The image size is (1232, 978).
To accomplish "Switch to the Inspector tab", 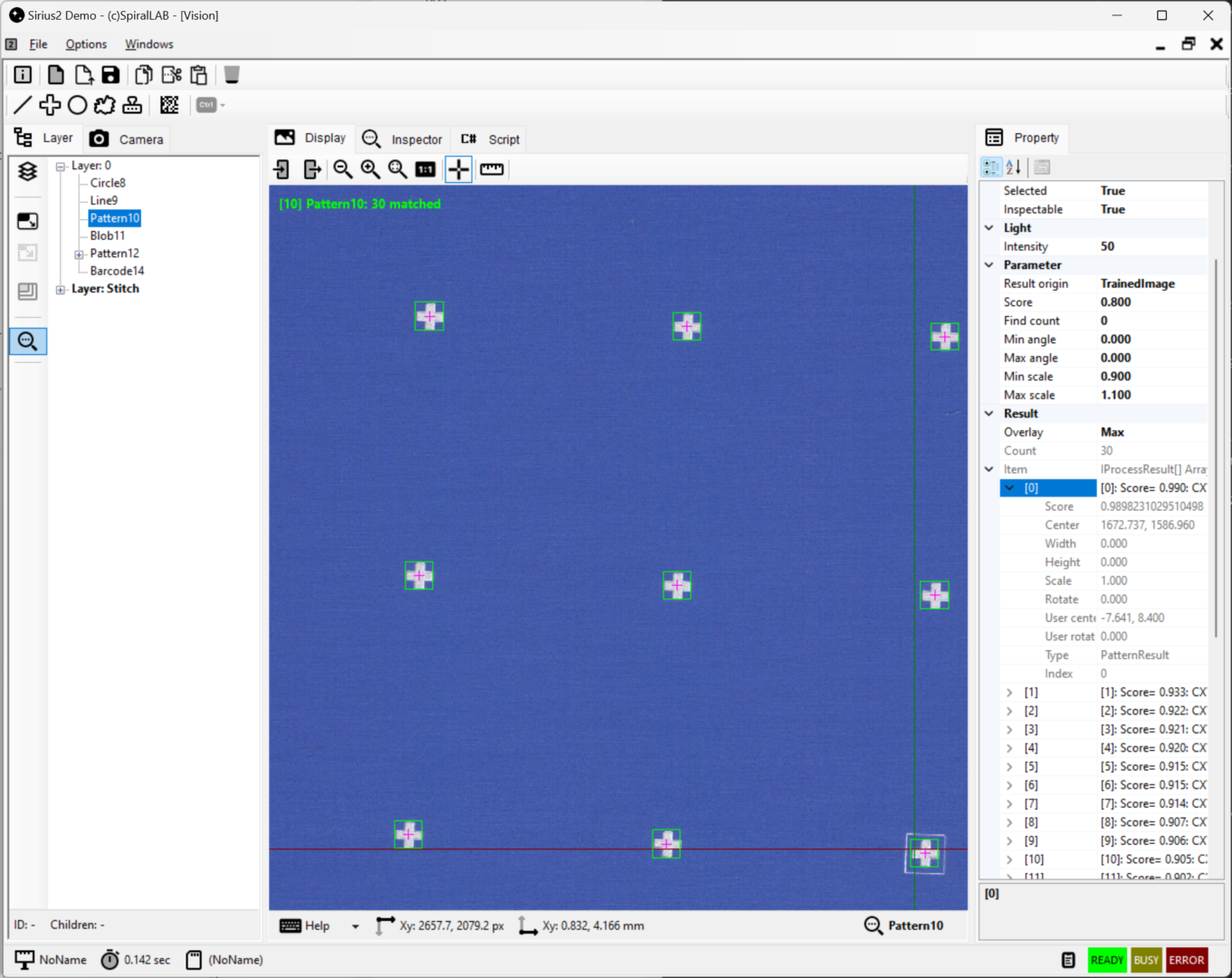I will (403, 139).
